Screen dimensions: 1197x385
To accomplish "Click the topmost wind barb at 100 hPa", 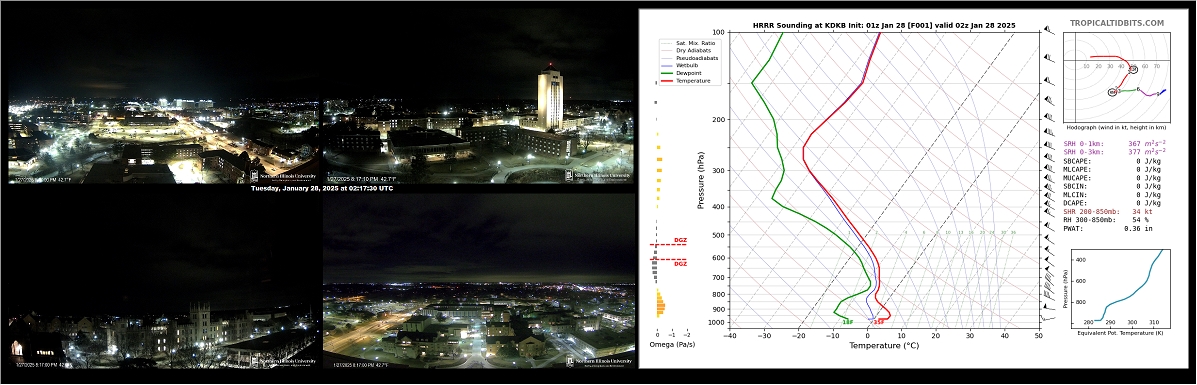I will [x=1050, y=31].
